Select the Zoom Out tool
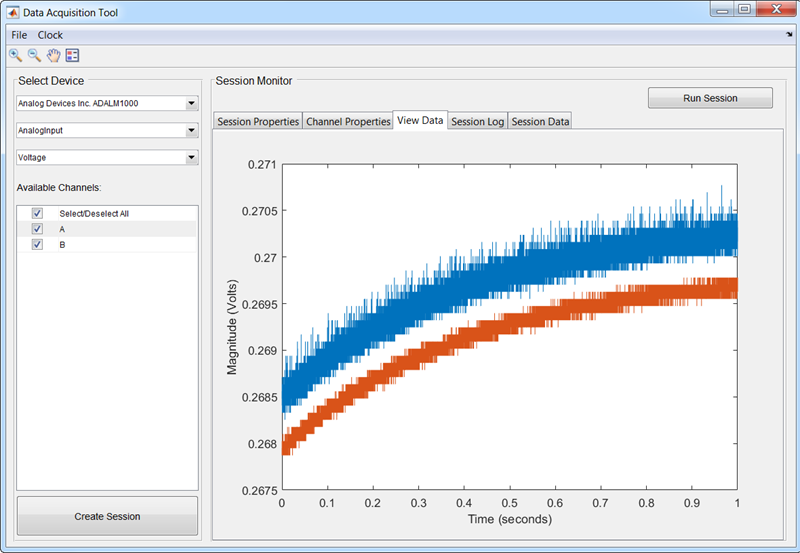The height and width of the screenshot is (553, 800). coord(34,56)
